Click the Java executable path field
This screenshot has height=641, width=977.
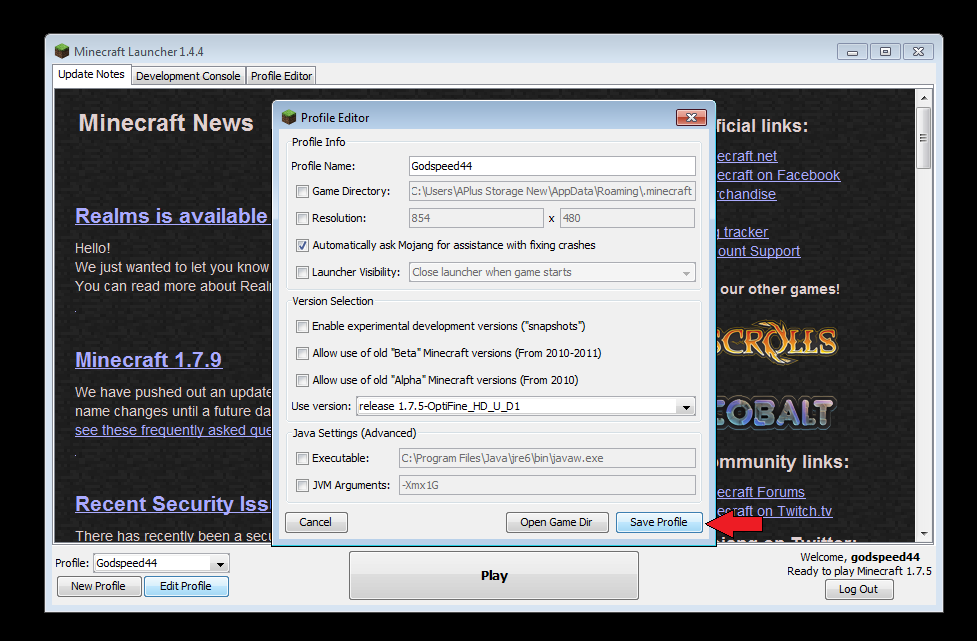547,458
